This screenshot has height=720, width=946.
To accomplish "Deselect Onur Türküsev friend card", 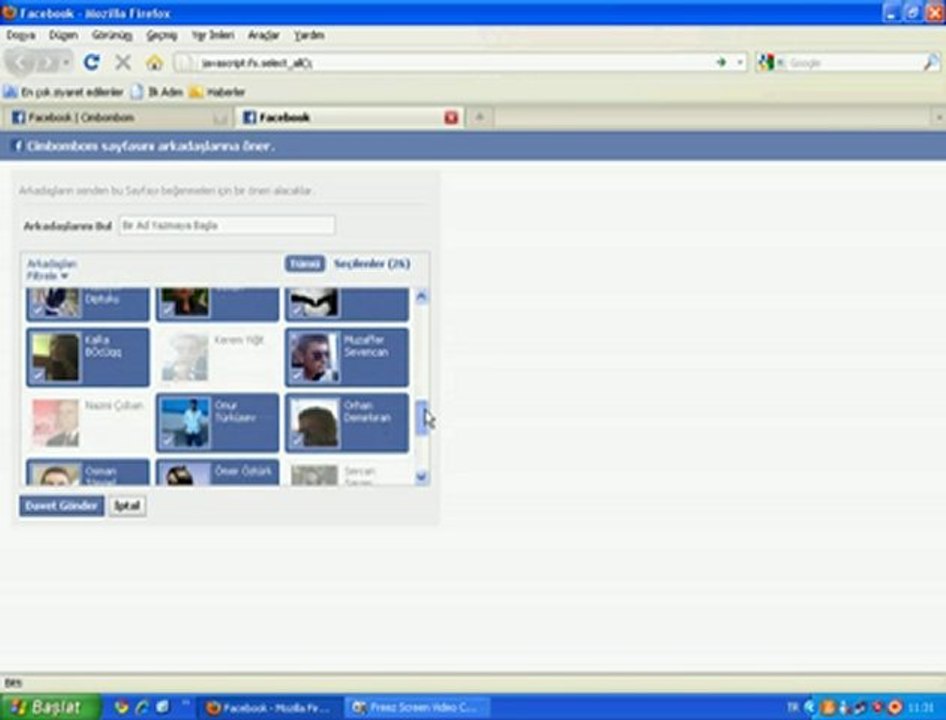I will click(217, 422).
